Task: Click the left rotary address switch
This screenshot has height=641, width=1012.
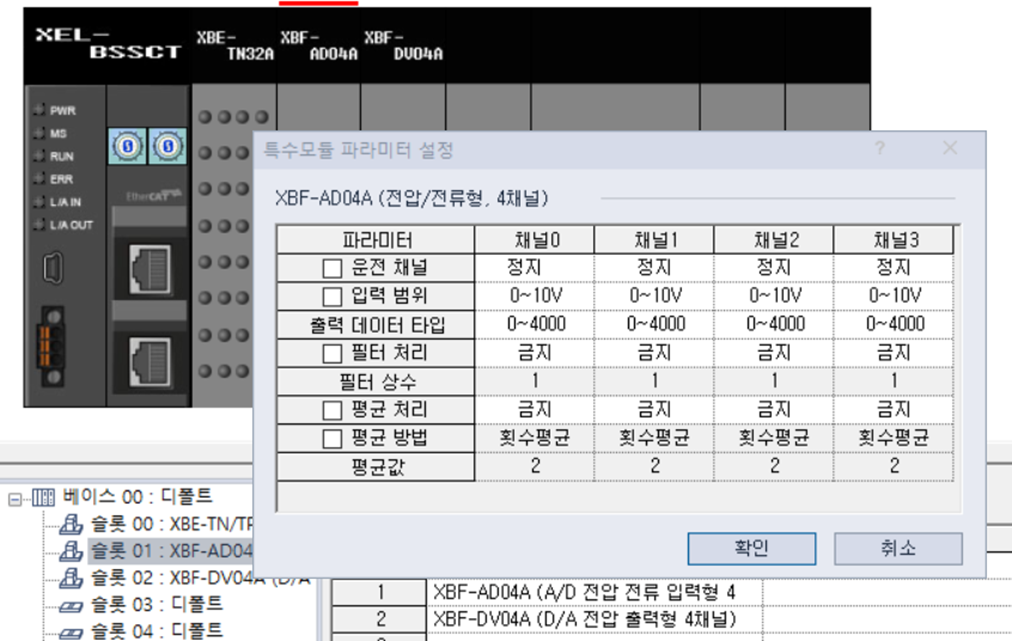Action: [x=127, y=147]
